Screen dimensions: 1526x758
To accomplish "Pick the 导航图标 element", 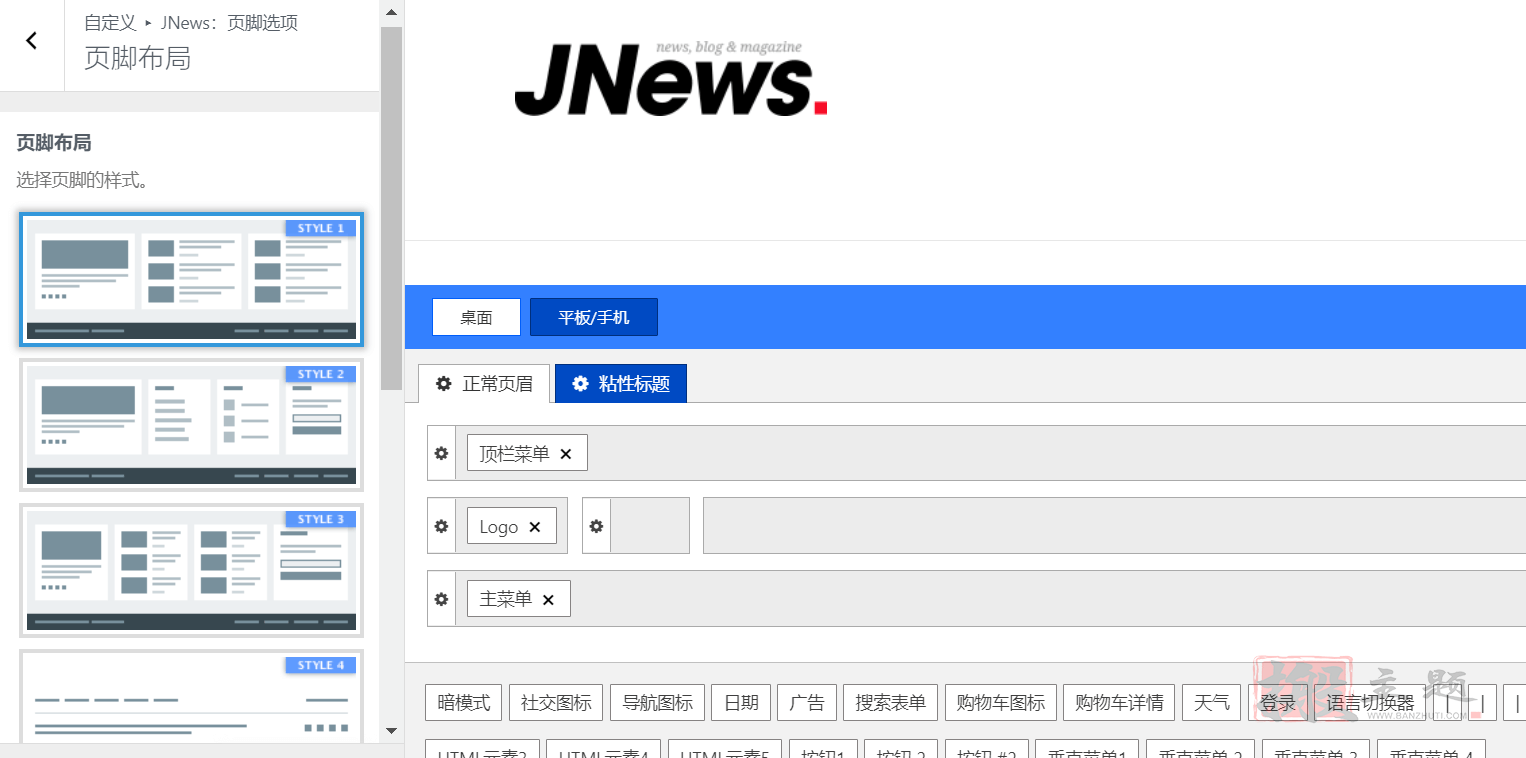I will pyautogui.click(x=658, y=703).
